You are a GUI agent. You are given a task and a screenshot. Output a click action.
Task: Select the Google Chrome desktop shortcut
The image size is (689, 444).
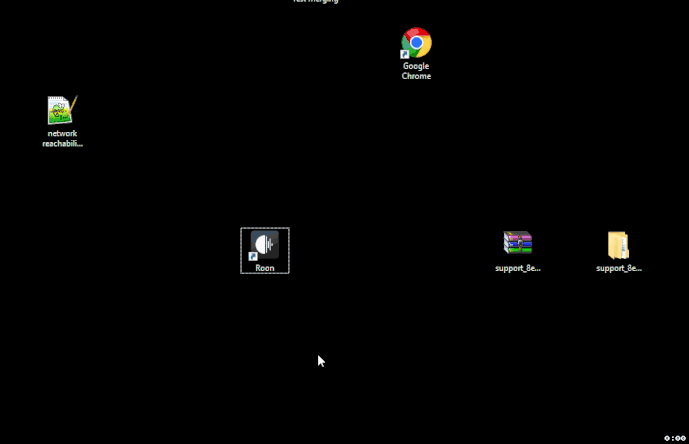click(416, 43)
